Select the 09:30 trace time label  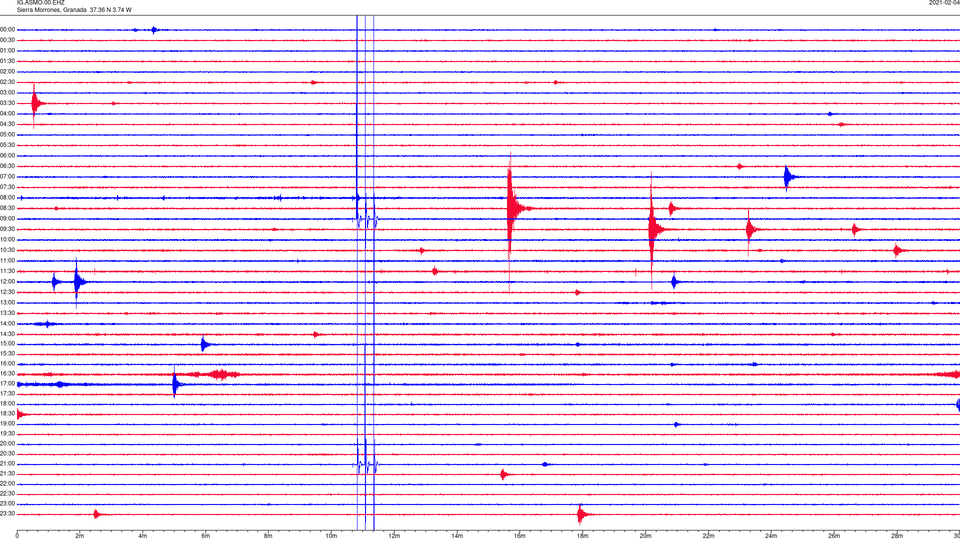(x=7, y=229)
